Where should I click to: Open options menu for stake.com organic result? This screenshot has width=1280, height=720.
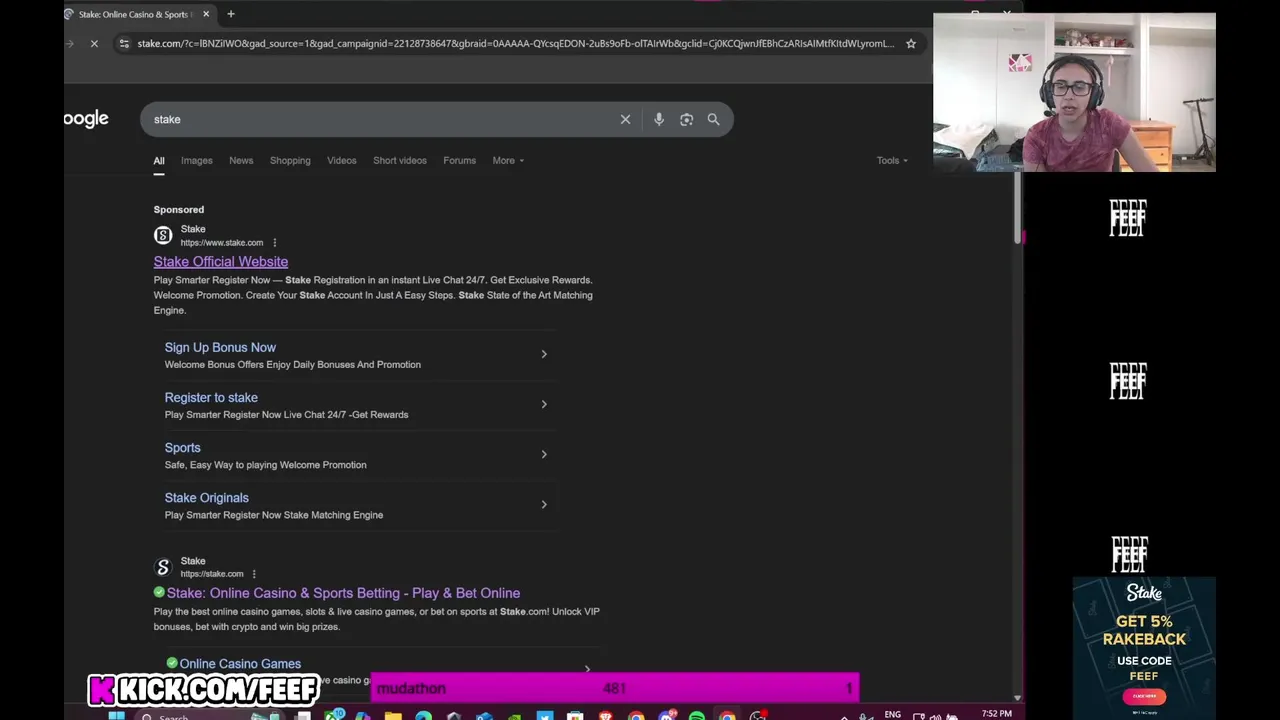[254, 574]
